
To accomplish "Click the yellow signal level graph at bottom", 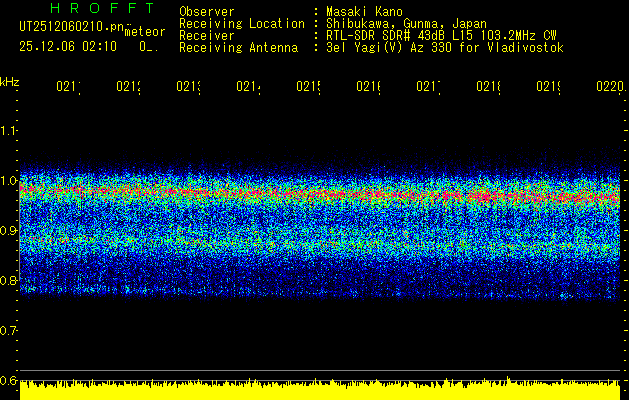I will pos(320,390).
